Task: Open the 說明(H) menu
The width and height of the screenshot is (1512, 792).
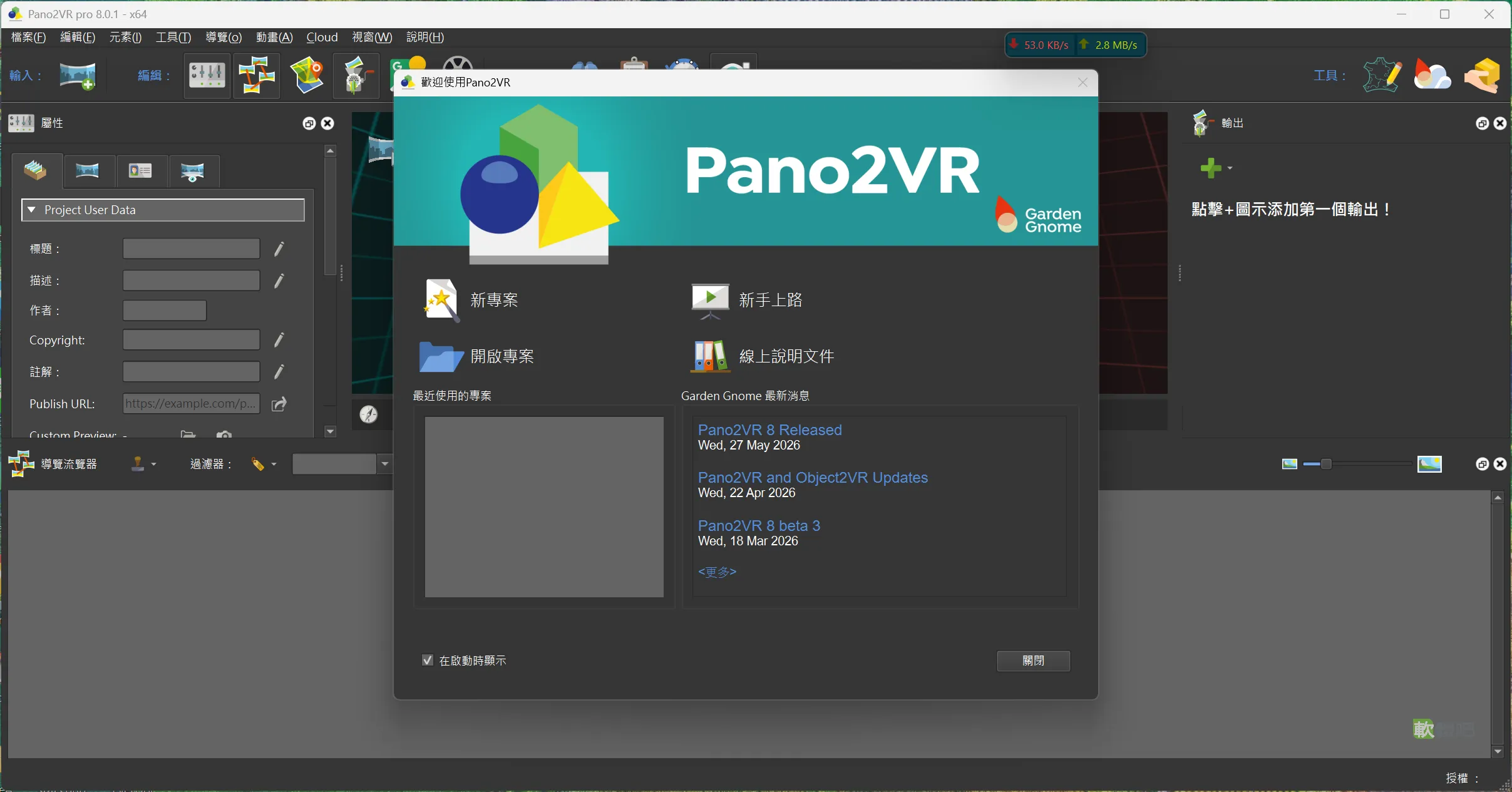Action: [x=425, y=37]
